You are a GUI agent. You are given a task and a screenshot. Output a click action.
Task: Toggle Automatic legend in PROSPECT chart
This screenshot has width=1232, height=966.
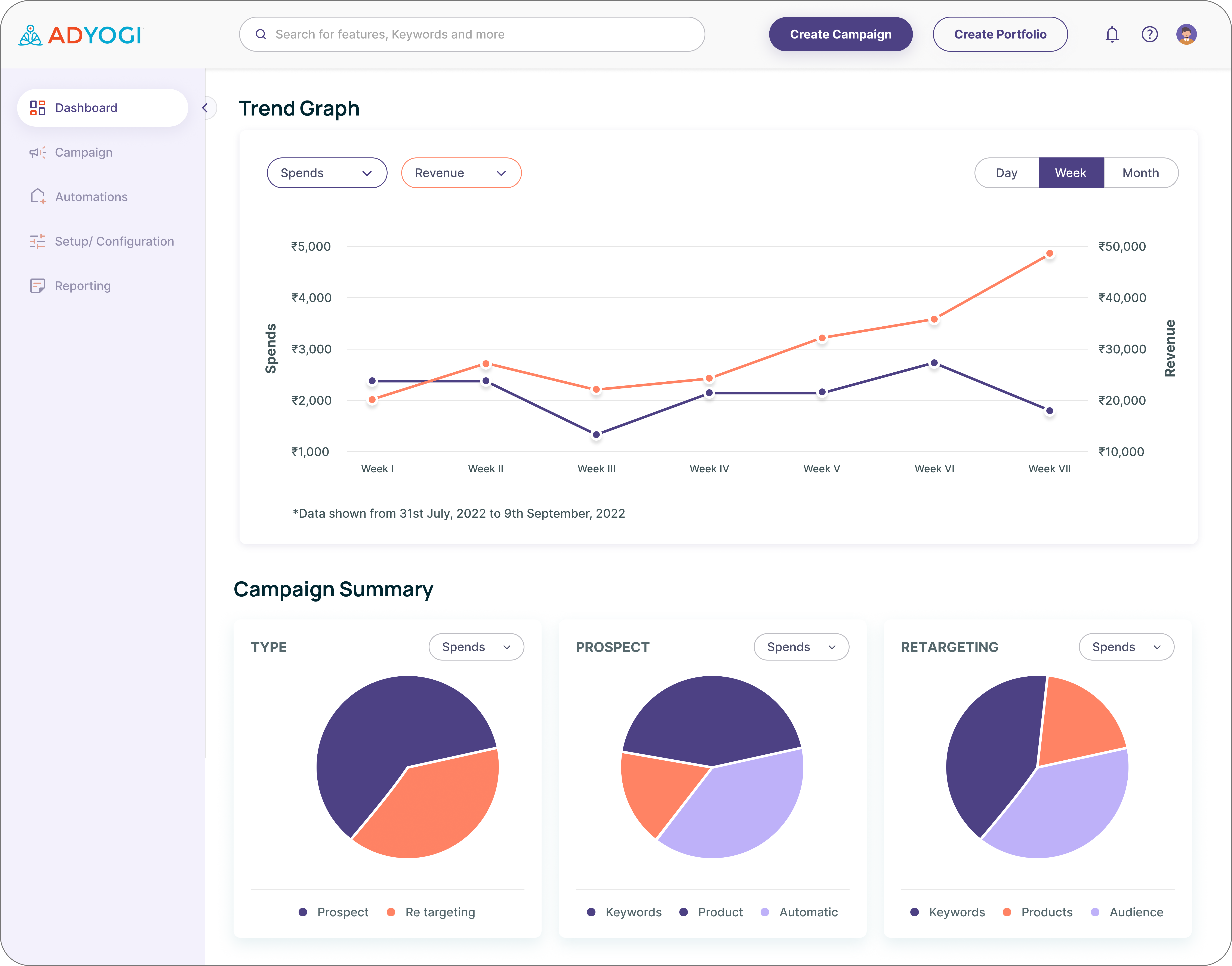click(x=800, y=912)
